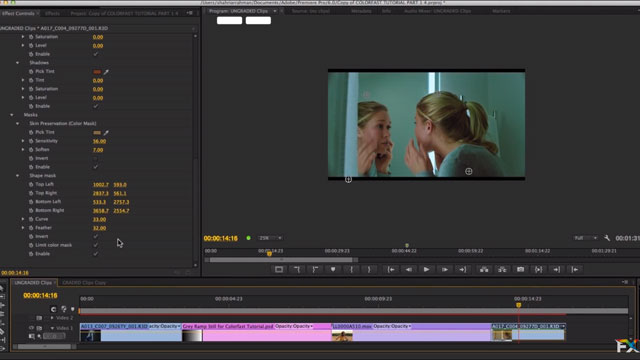Image resolution: width=640 pixels, height=360 pixels.
Task: Click the Curve value 33.00
Action: pyautogui.click(x=99, y=219)
